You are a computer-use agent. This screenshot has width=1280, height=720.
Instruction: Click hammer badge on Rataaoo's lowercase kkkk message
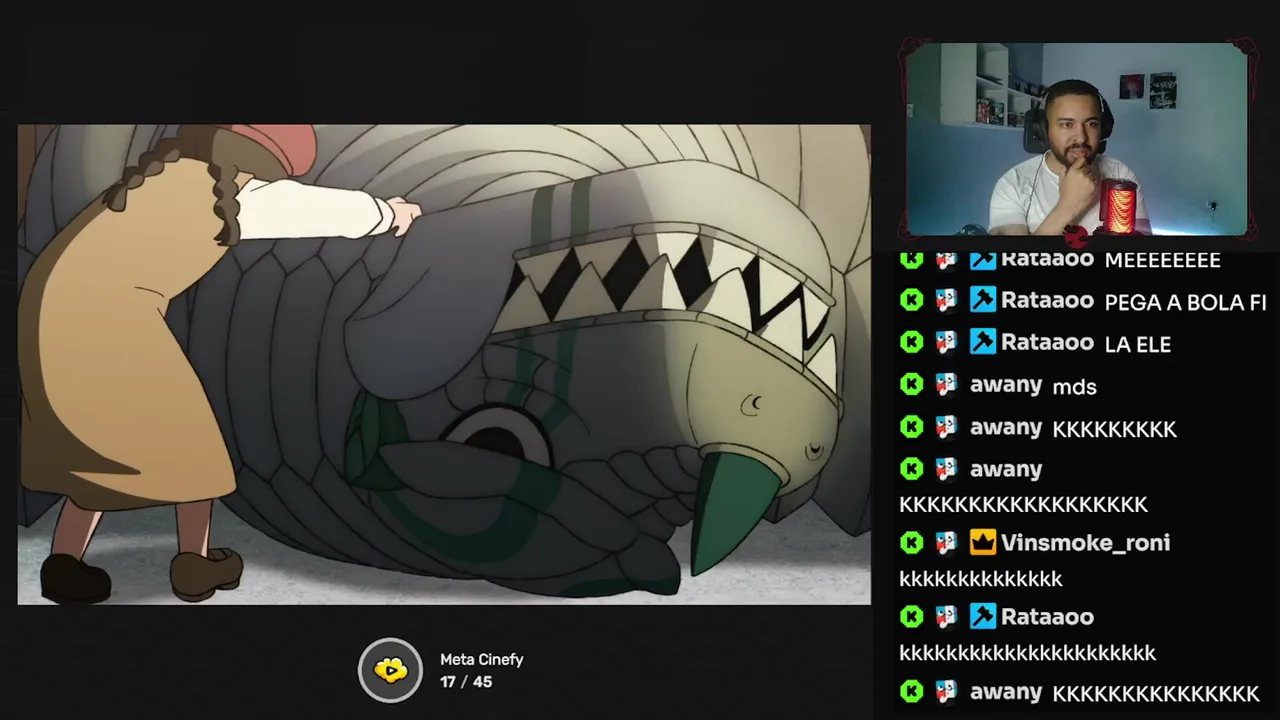pos(983,616)
